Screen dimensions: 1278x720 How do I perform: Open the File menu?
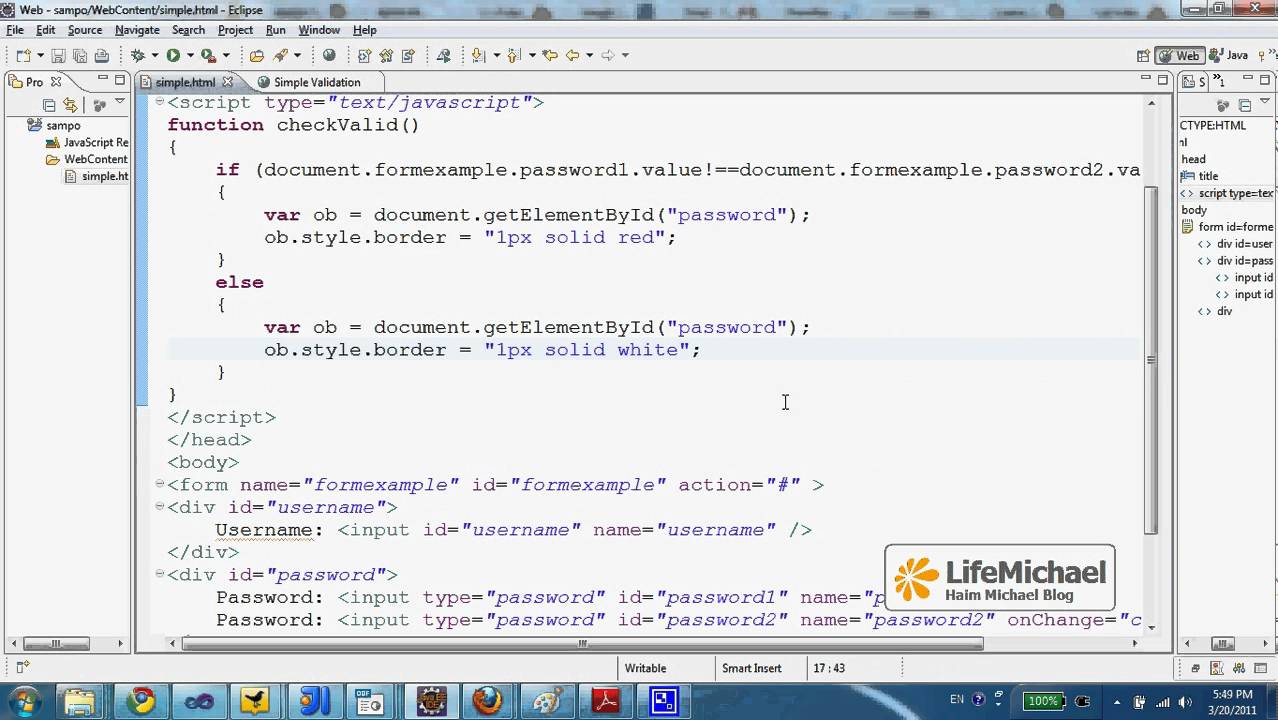pyautogui.click(x=15, y=30)
